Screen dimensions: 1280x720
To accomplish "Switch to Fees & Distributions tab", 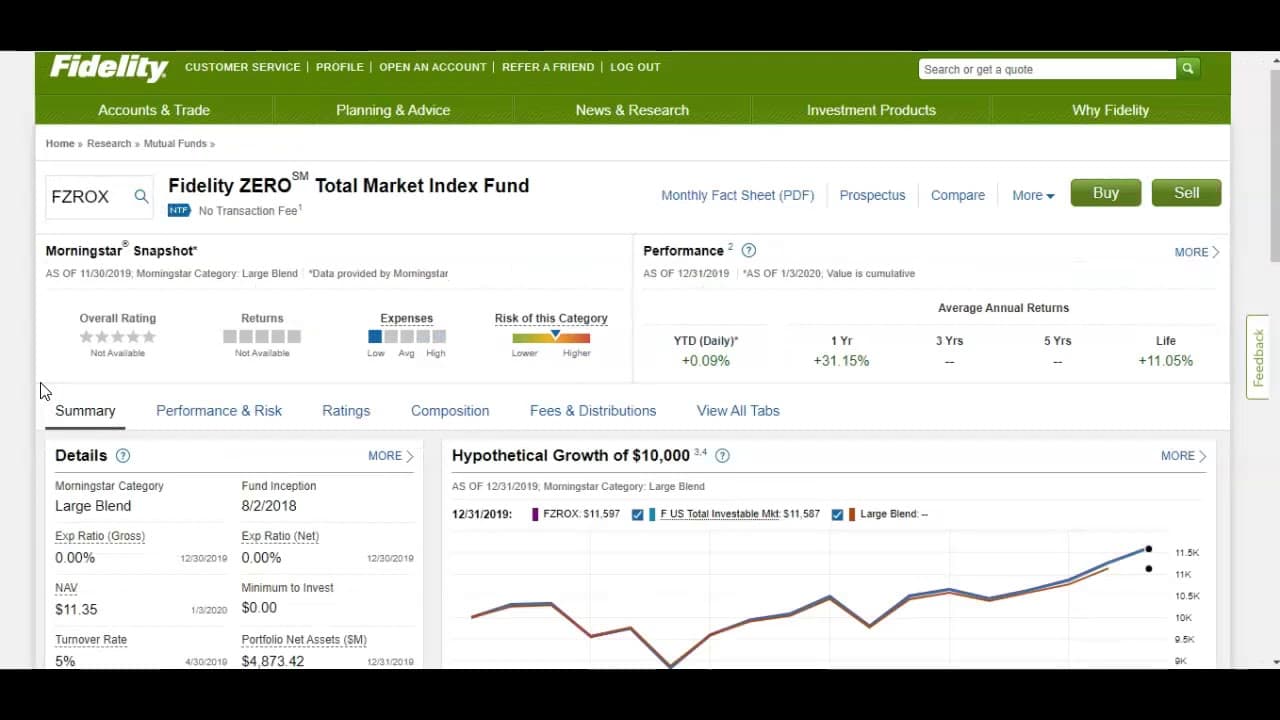I will point(593,411).
